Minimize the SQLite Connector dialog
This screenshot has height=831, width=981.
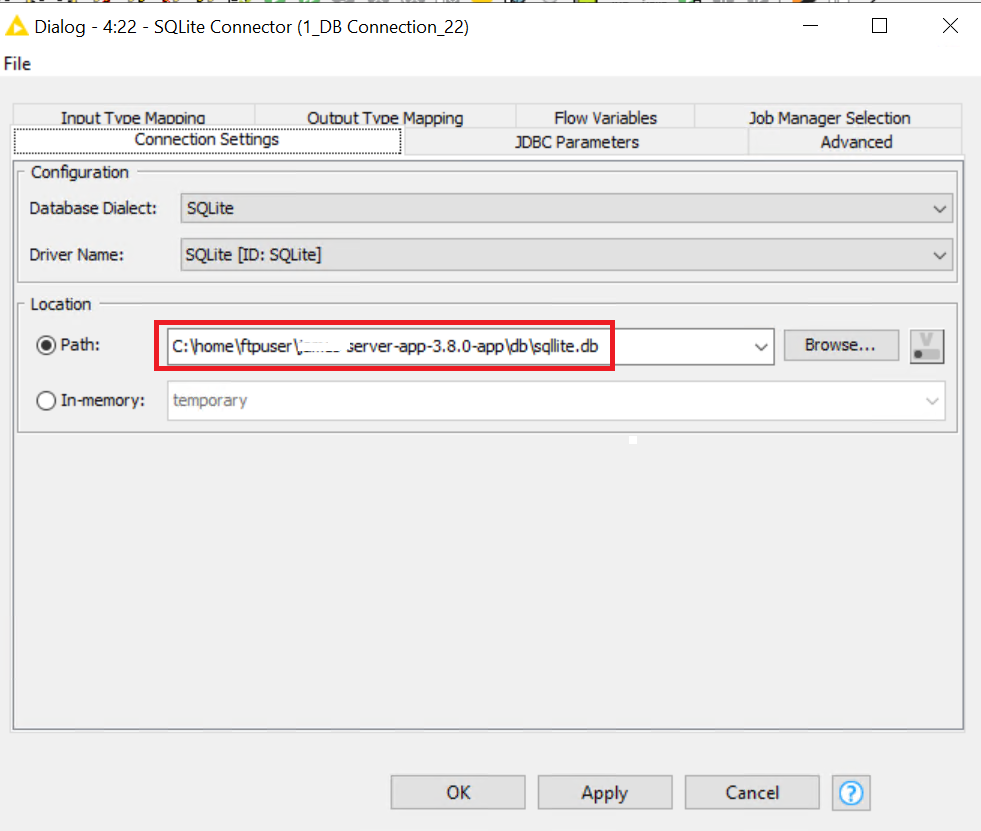(811, 26)
